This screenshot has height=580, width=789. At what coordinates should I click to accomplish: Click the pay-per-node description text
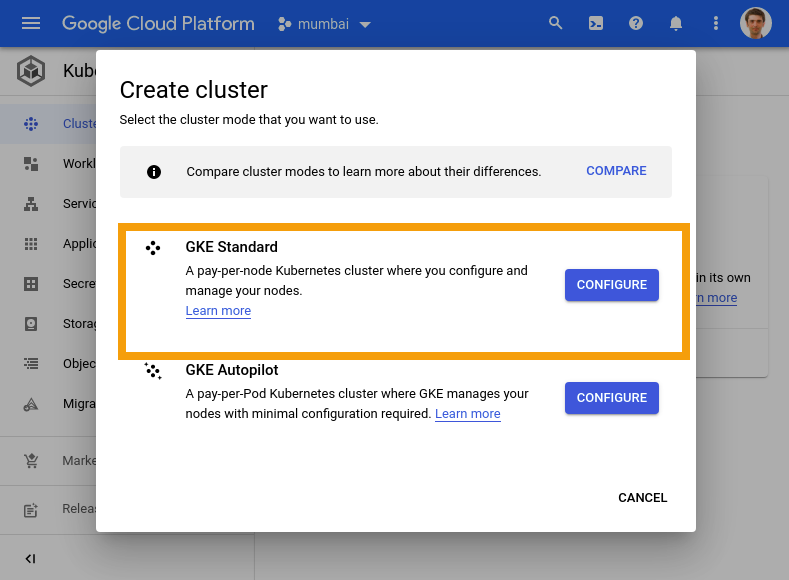pos(356,281)
